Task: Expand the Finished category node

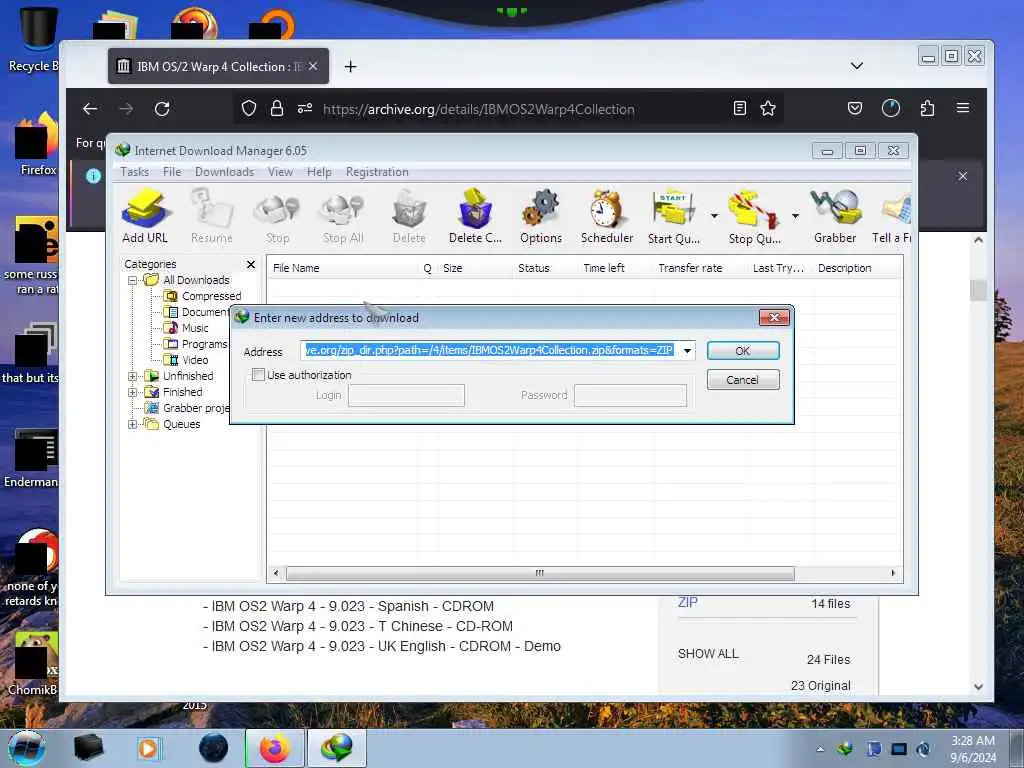Action: pyautogui.click(x=133, y=392)
